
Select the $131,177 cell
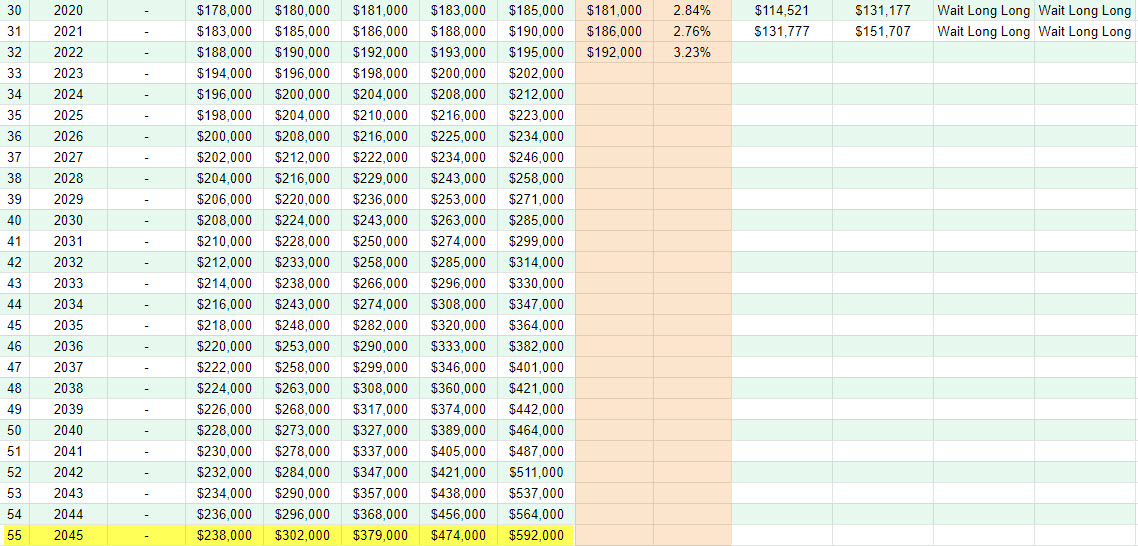pyautogui.click(x=883, y=10)
